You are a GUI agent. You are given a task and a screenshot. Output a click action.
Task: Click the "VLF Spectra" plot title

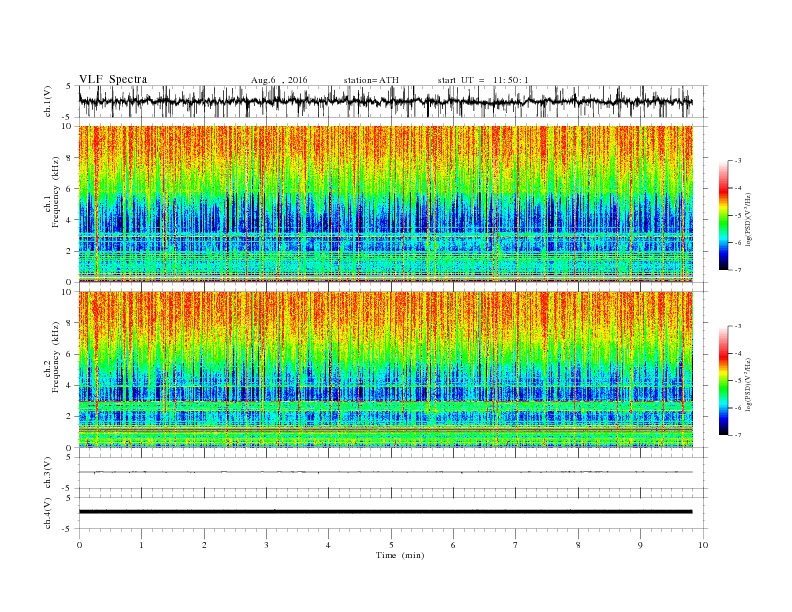(x=113, y=79)
